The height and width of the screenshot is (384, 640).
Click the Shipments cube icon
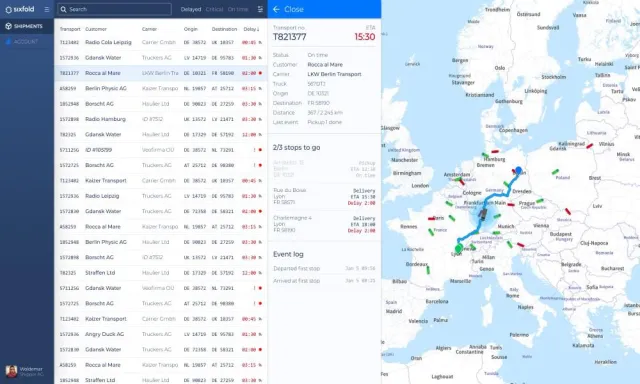[9, 26]
